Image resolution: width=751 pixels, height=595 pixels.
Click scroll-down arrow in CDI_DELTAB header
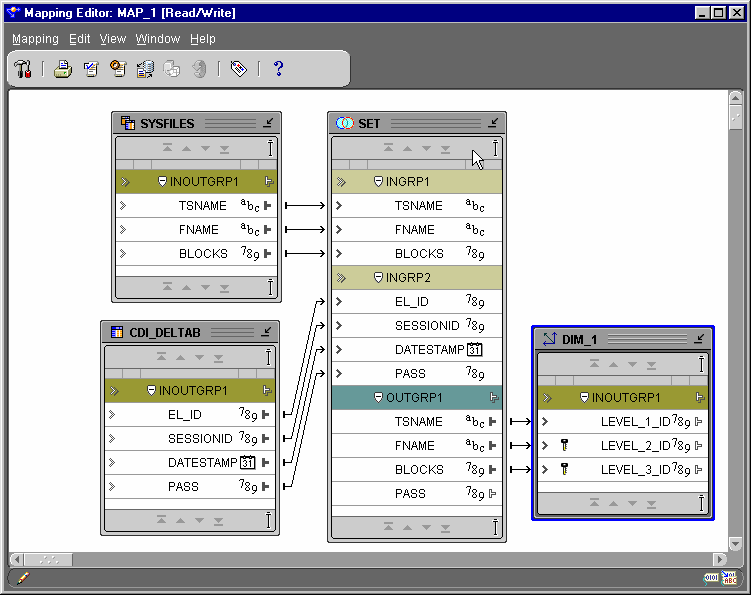200,357
